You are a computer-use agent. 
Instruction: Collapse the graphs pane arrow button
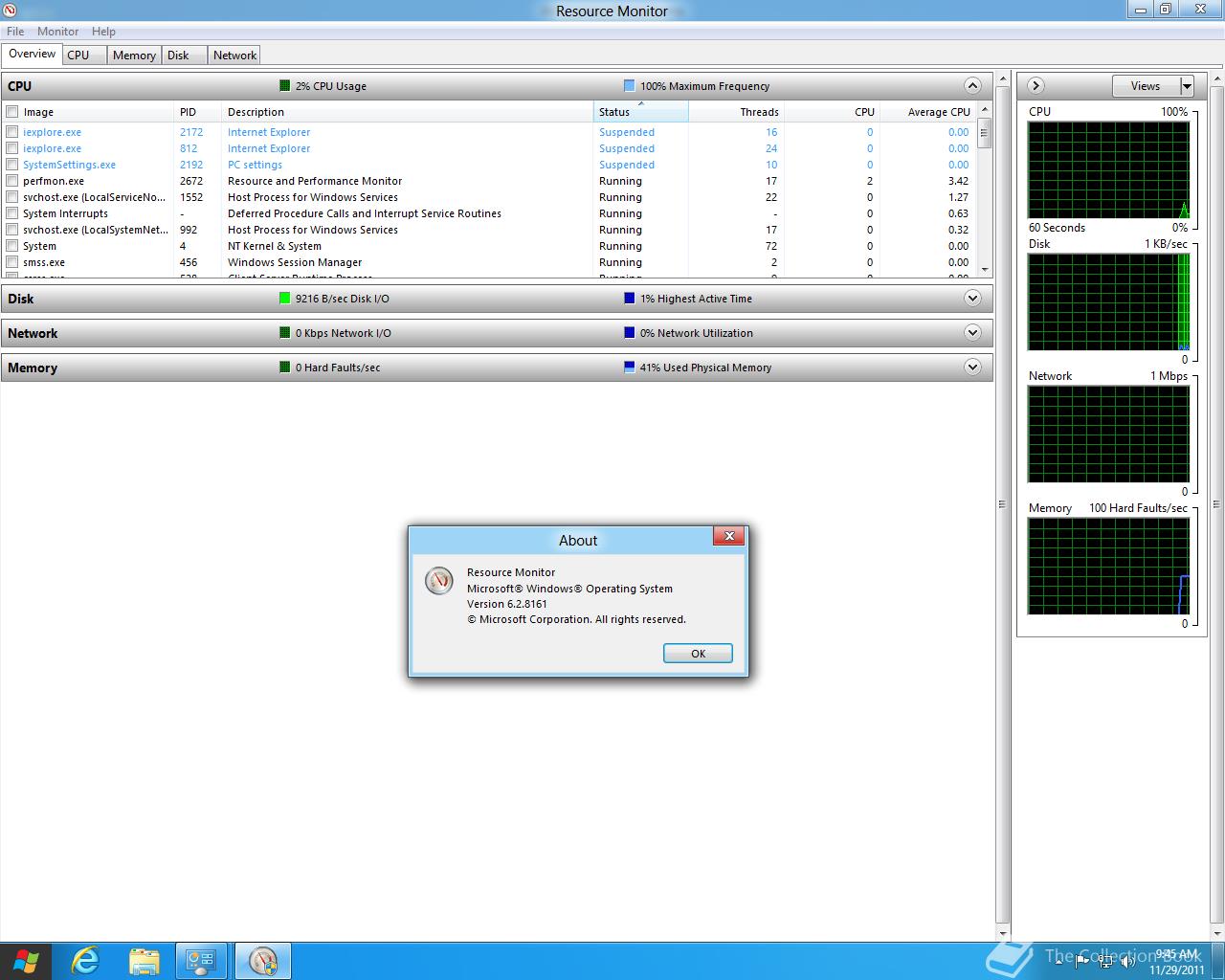(1036, 86)
